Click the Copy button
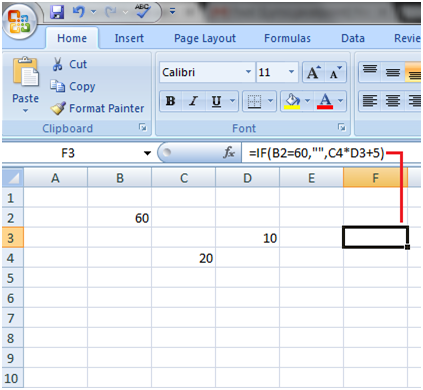Screen dimensions: 423x390 [x=73, y=86]
